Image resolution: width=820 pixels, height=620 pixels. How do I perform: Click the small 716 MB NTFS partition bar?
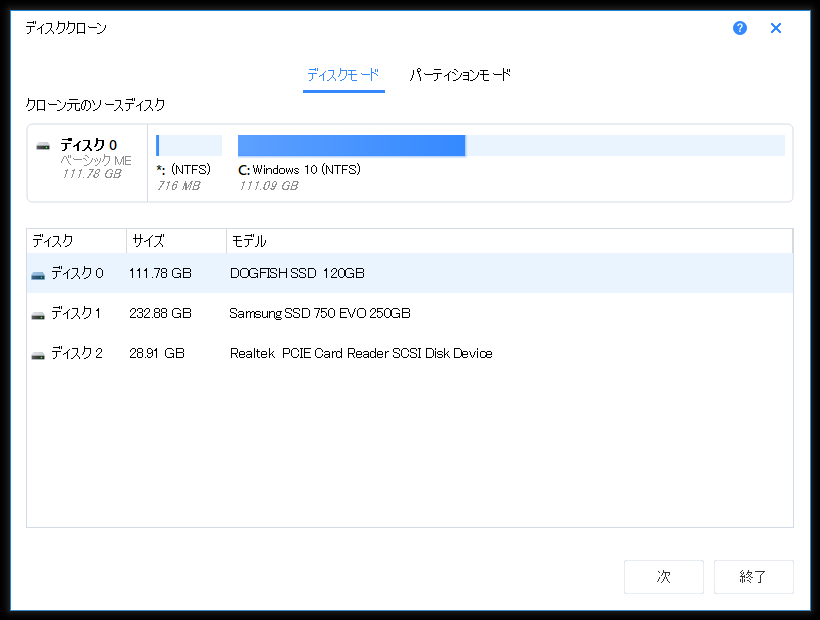189,146
